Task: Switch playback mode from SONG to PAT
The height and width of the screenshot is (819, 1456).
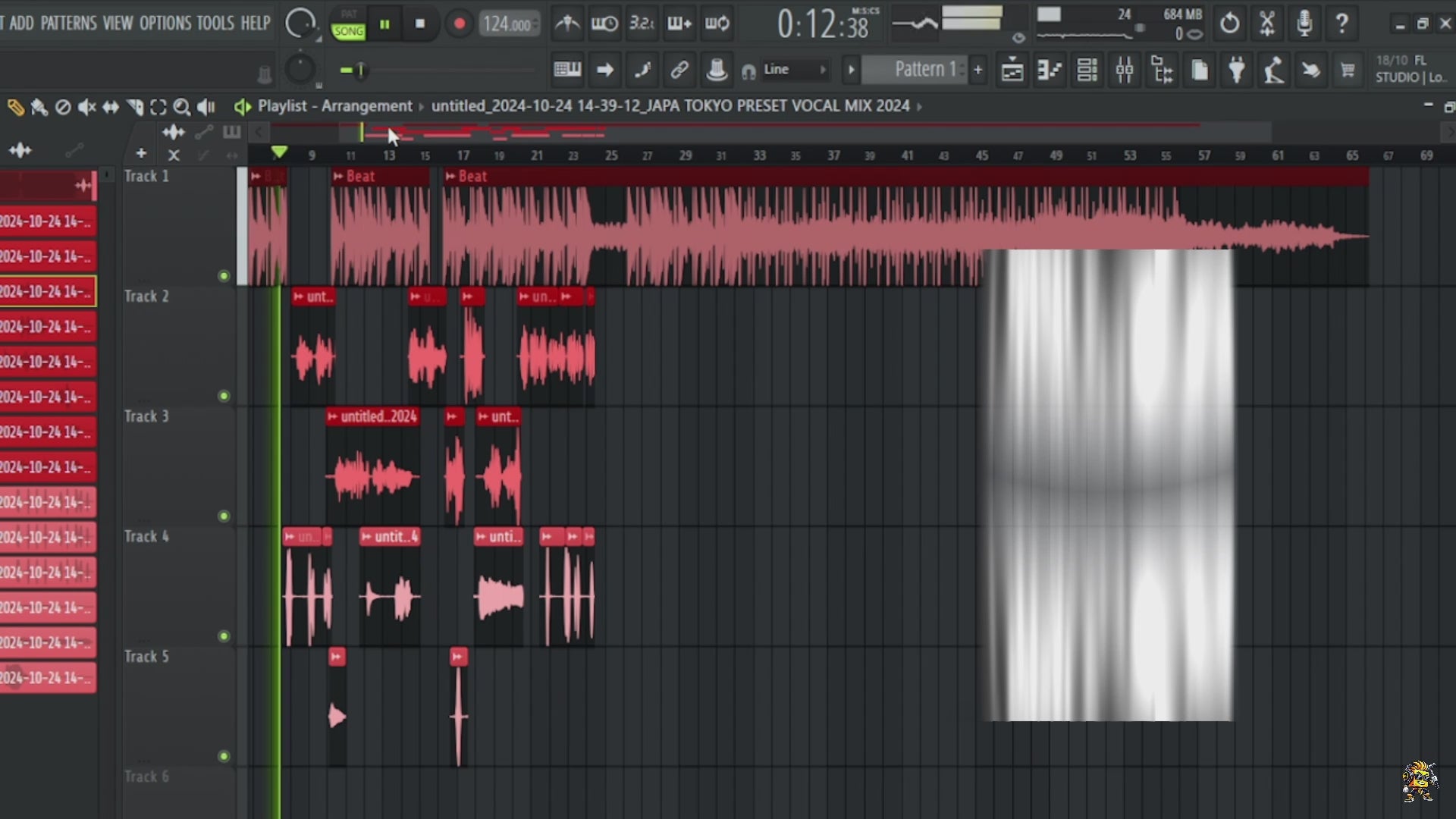Action: click(x=348, y=14)
